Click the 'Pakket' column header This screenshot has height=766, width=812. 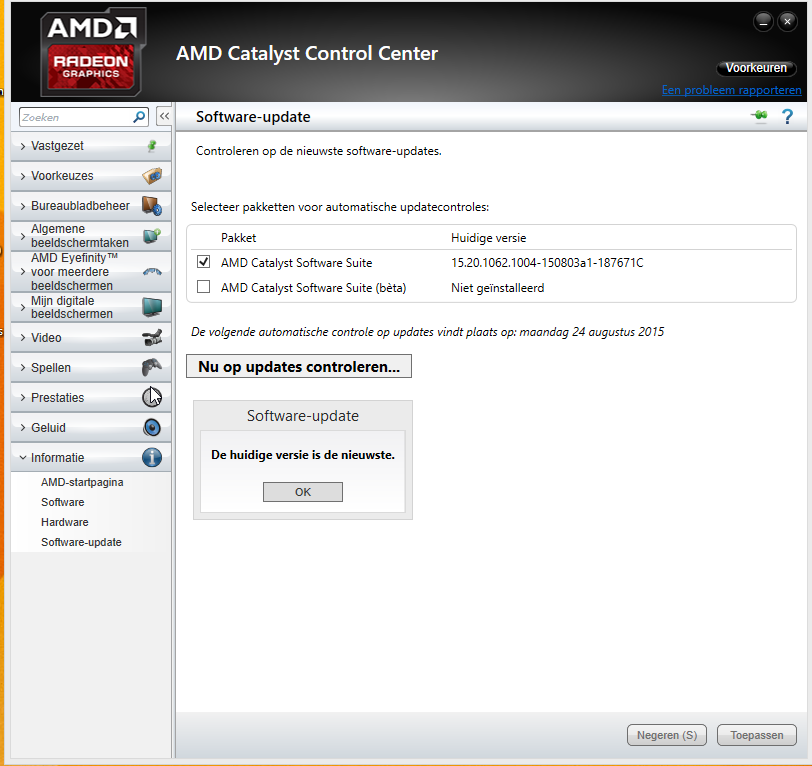[238, 238]
